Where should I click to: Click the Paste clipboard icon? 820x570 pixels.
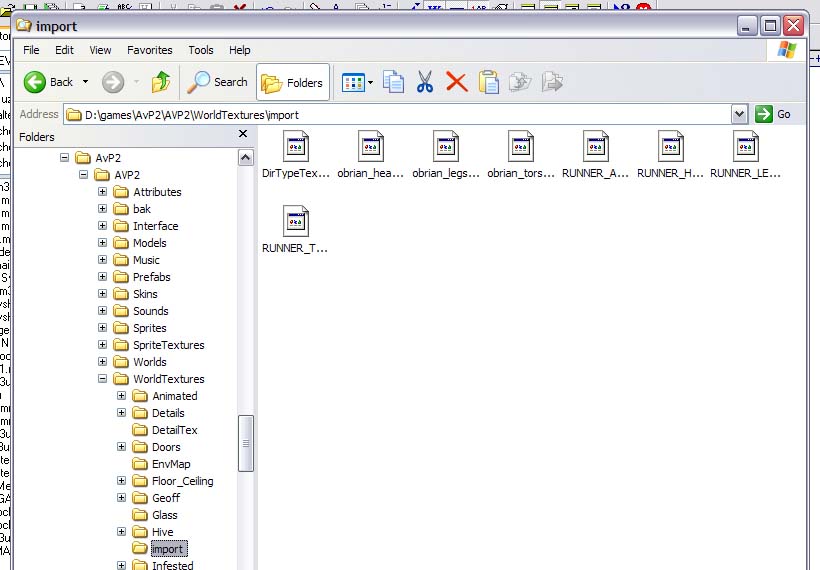click(488, 82)
